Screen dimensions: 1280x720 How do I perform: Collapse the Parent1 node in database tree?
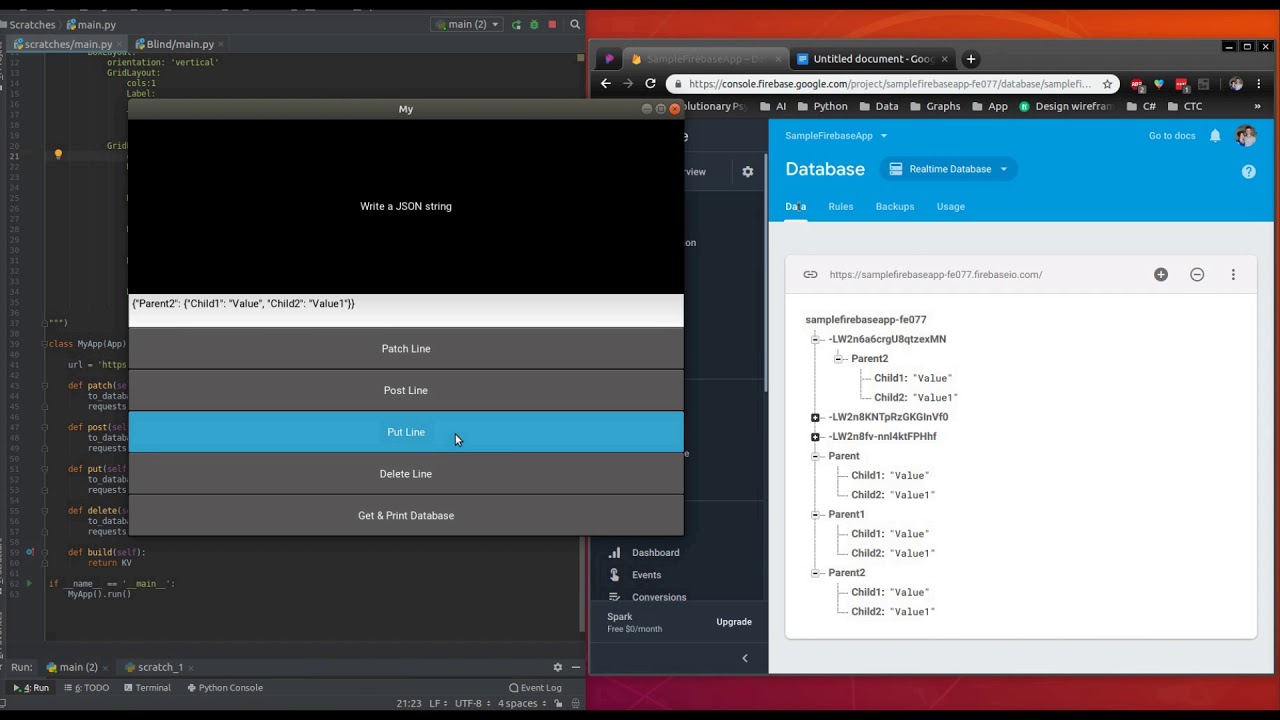tap(815, 514)
